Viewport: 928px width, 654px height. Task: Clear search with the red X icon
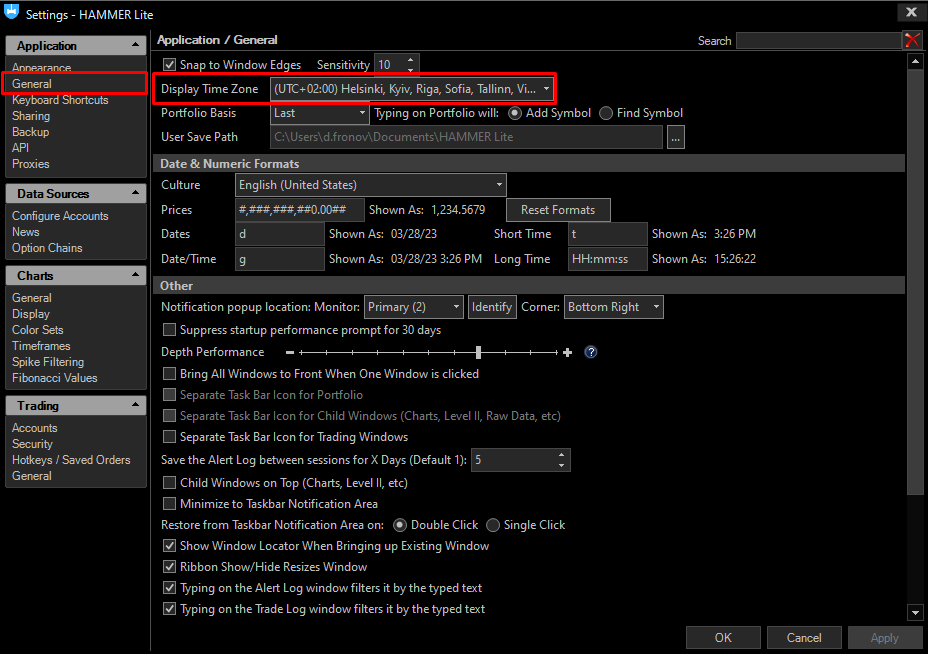point(912,40)
